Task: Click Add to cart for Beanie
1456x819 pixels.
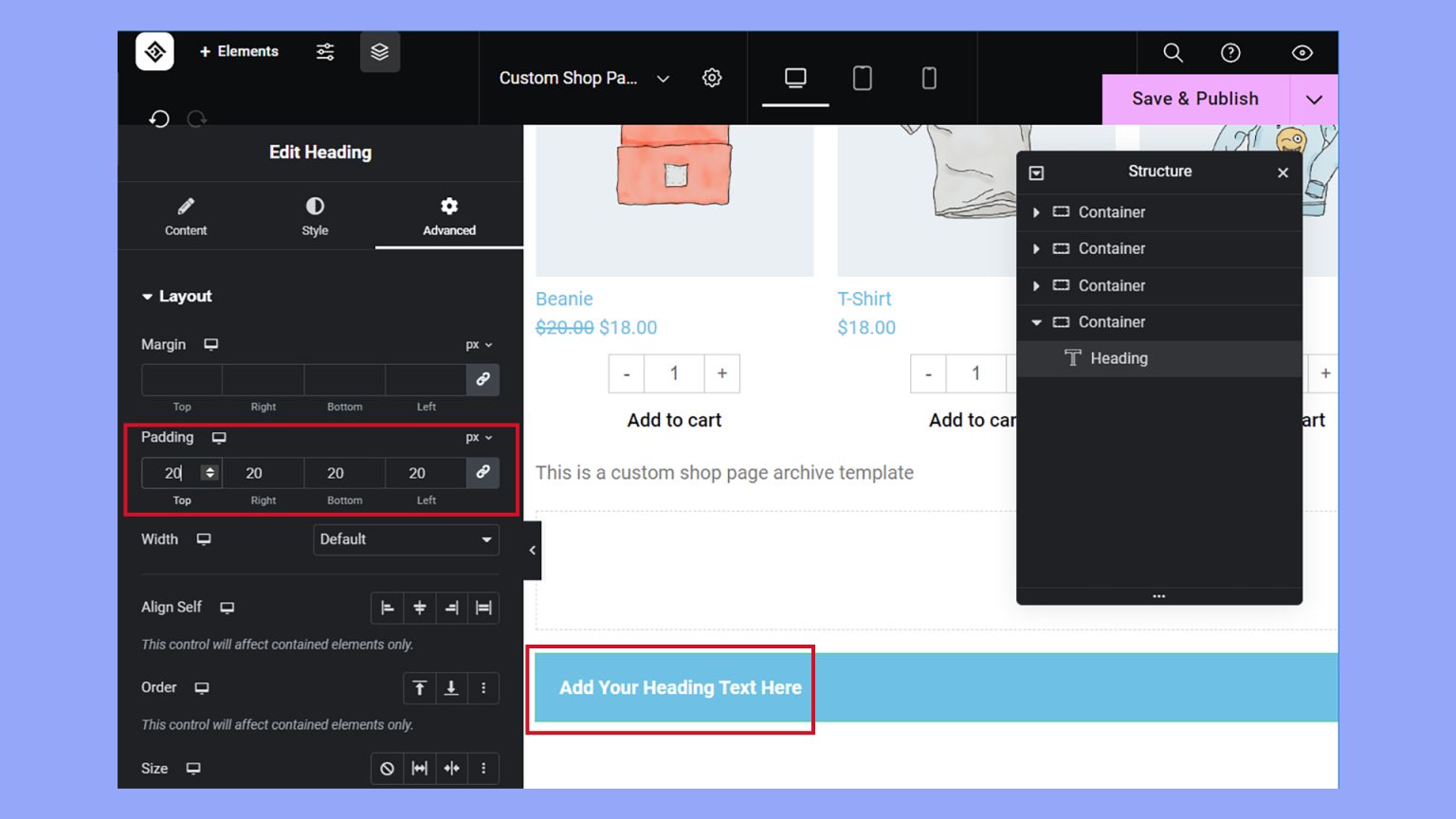Action: click(673, 420)
